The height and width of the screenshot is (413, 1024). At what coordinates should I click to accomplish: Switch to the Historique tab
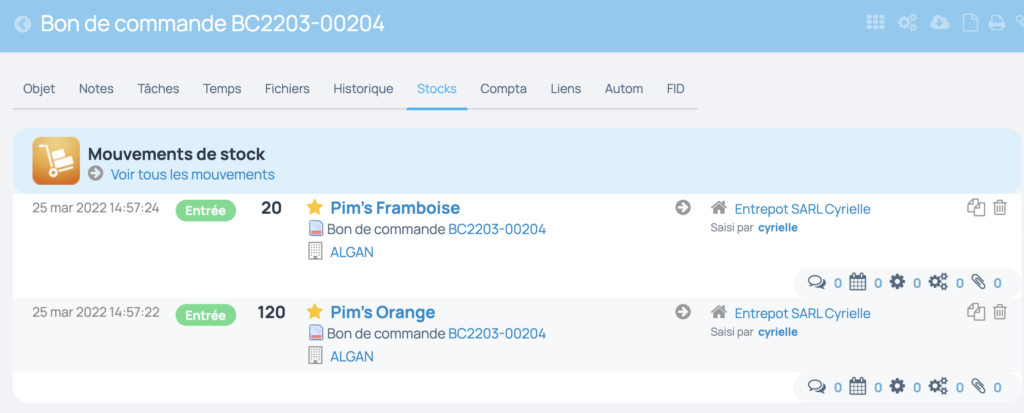coord(363,89)
